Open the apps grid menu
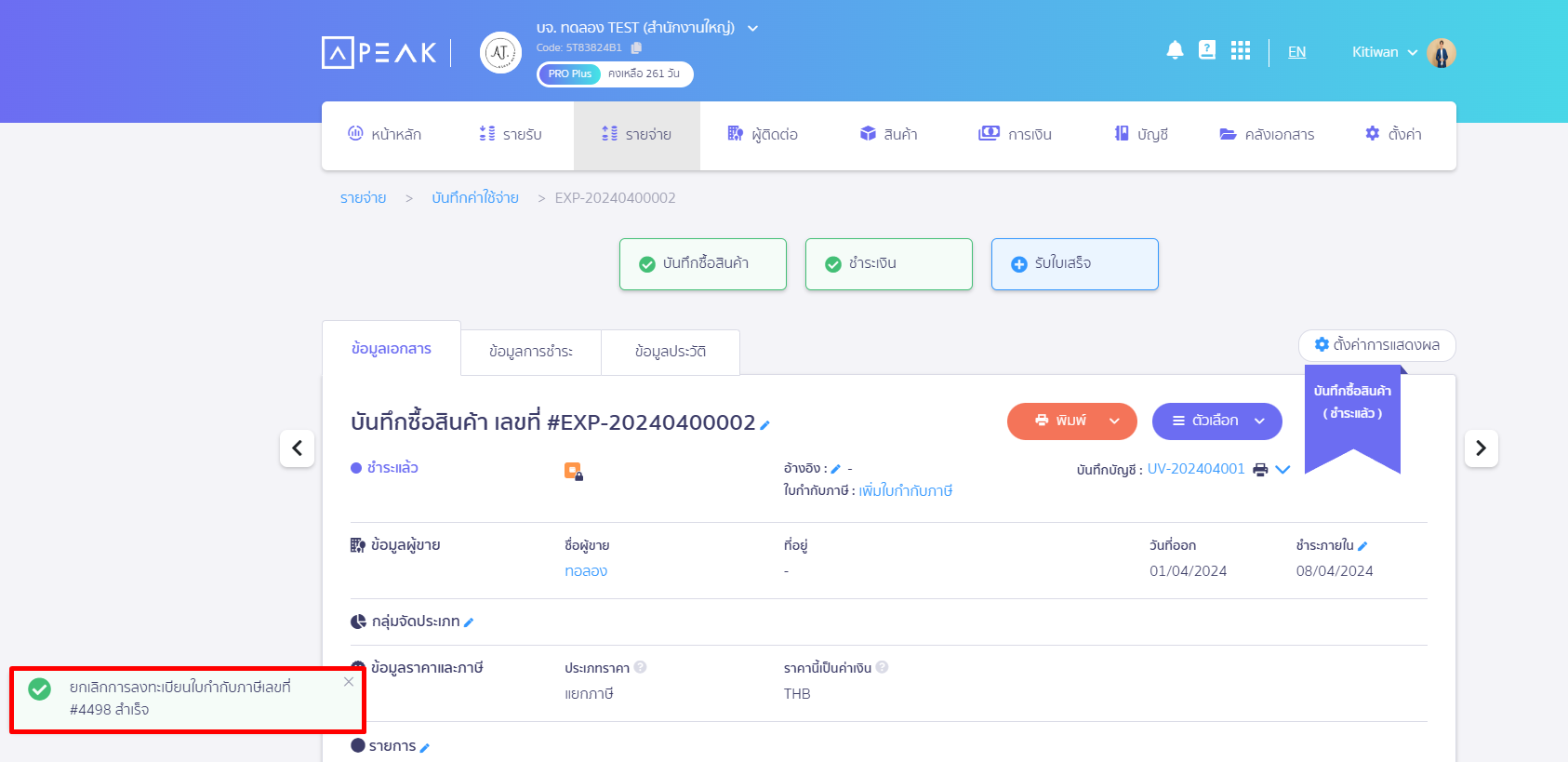The width and height of the screenshot is (1568, 762). [1241, 50]
